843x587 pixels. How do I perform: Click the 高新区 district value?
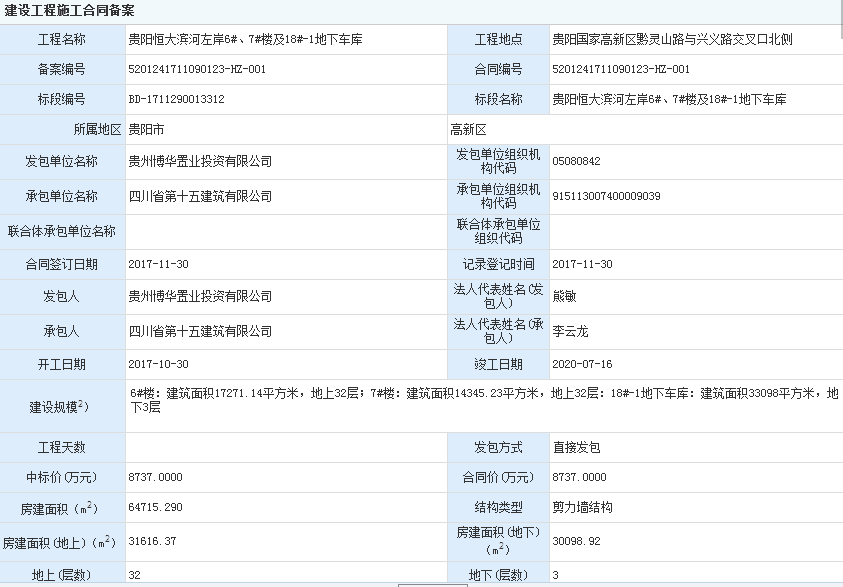468,130
